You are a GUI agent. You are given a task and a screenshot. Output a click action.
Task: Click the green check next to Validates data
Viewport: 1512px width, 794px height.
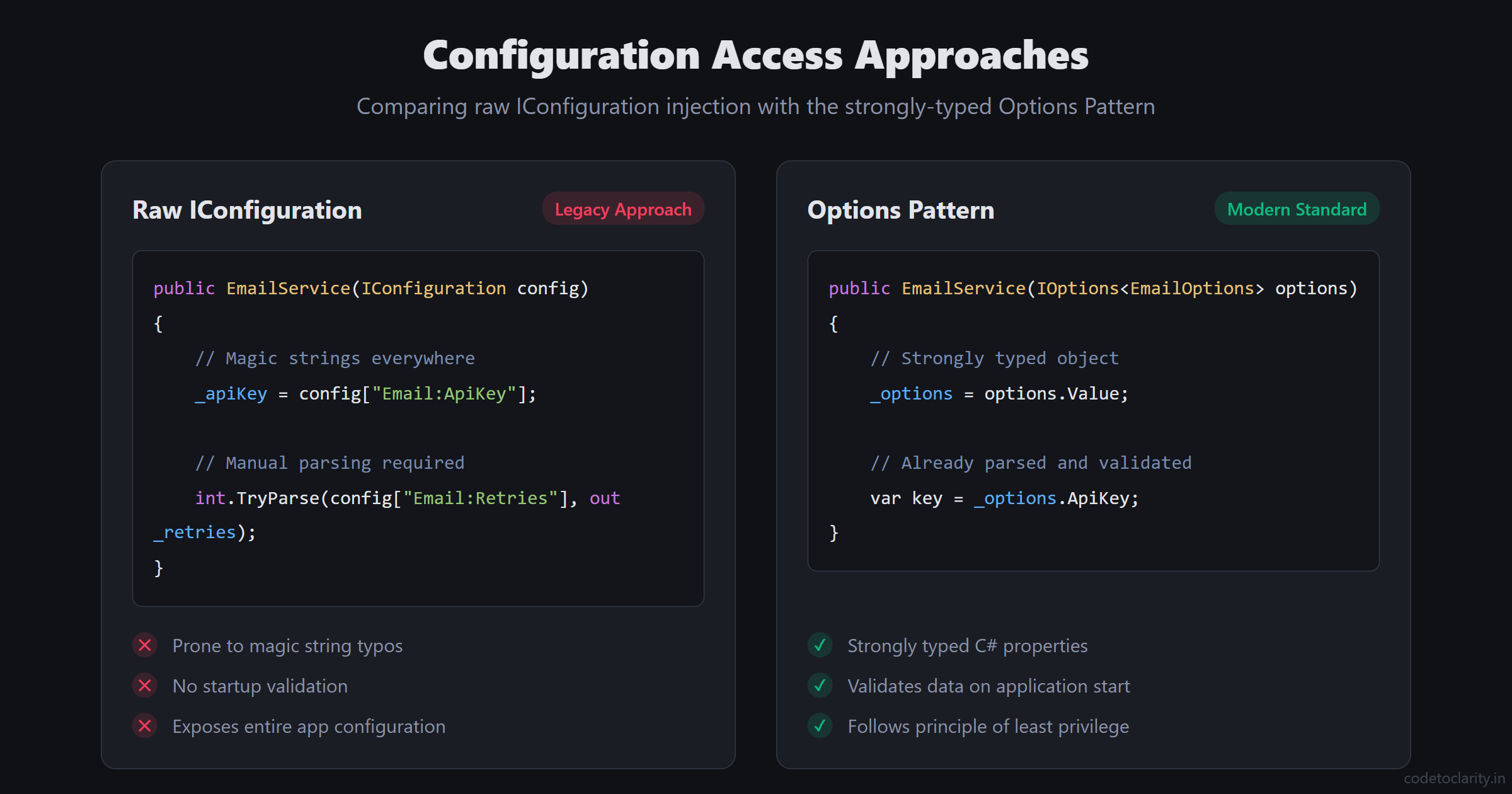coord(820,686)
